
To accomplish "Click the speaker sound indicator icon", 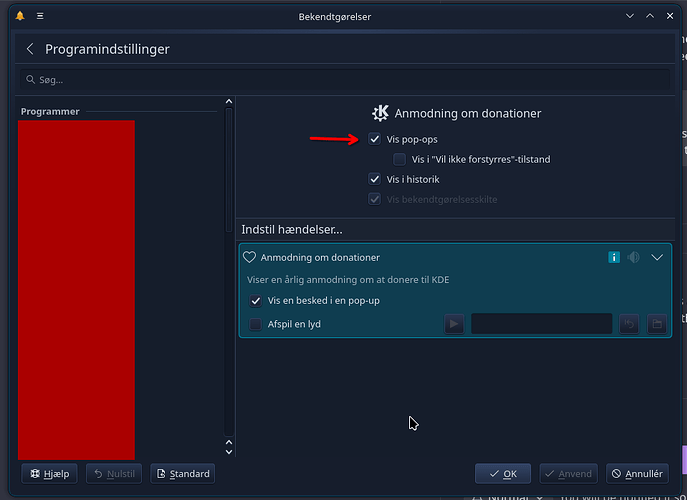I will pos(634,257).
